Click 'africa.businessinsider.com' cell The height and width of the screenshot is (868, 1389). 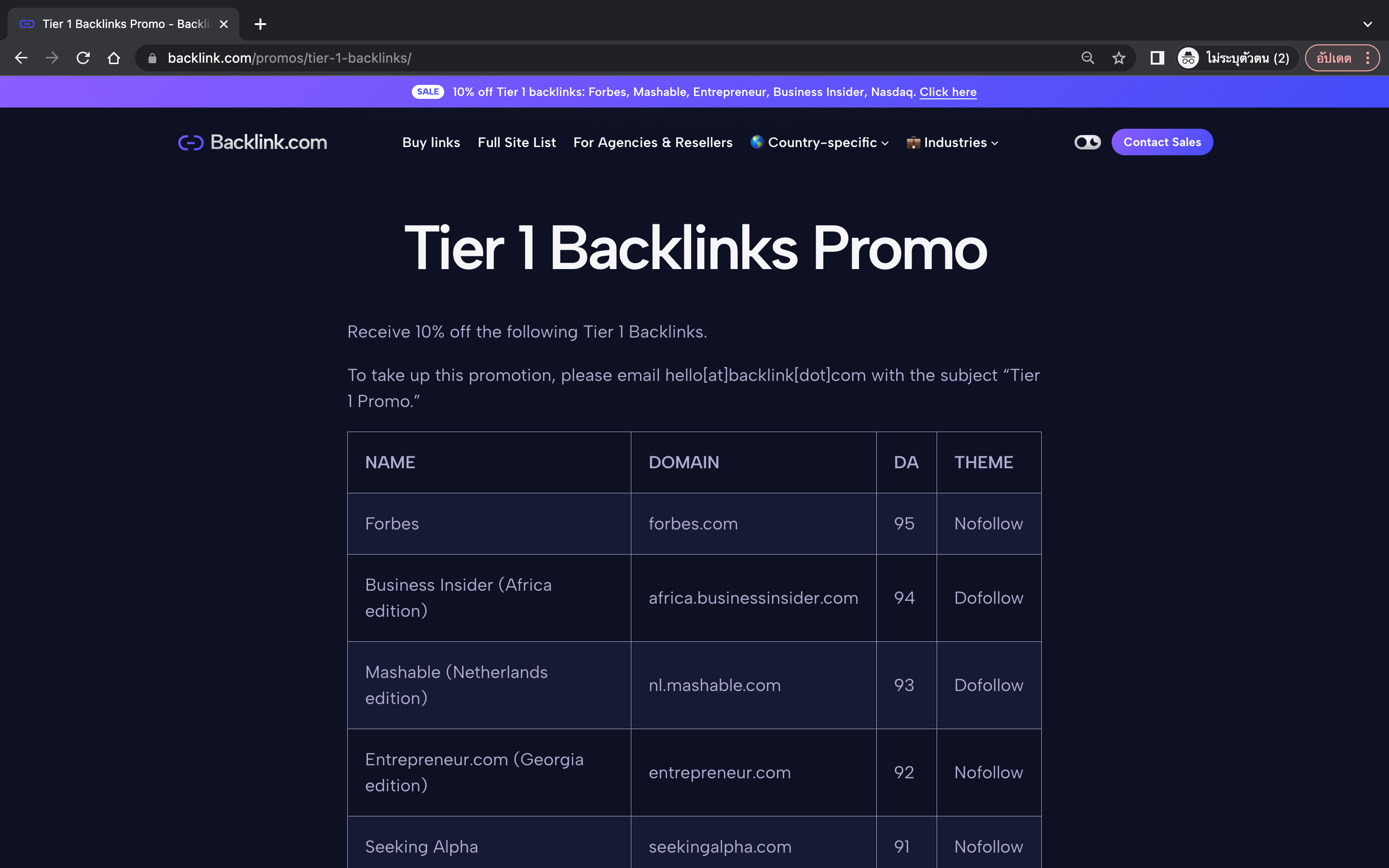point(754,597)
